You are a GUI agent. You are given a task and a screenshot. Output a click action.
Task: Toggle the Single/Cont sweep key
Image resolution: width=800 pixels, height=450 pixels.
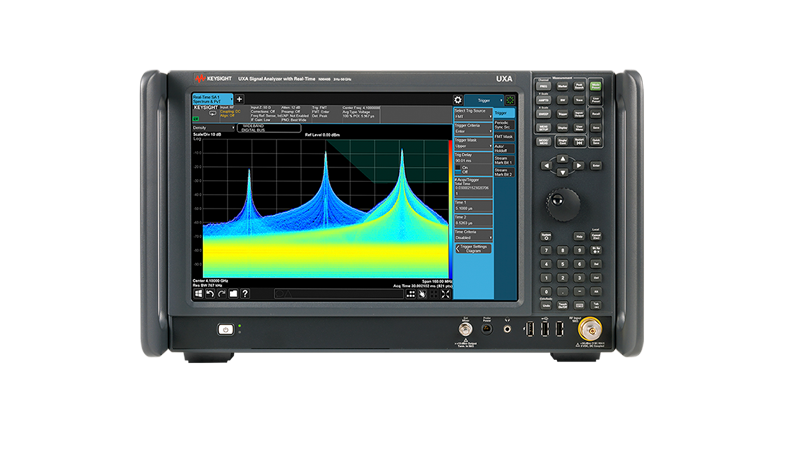(562, 141)
